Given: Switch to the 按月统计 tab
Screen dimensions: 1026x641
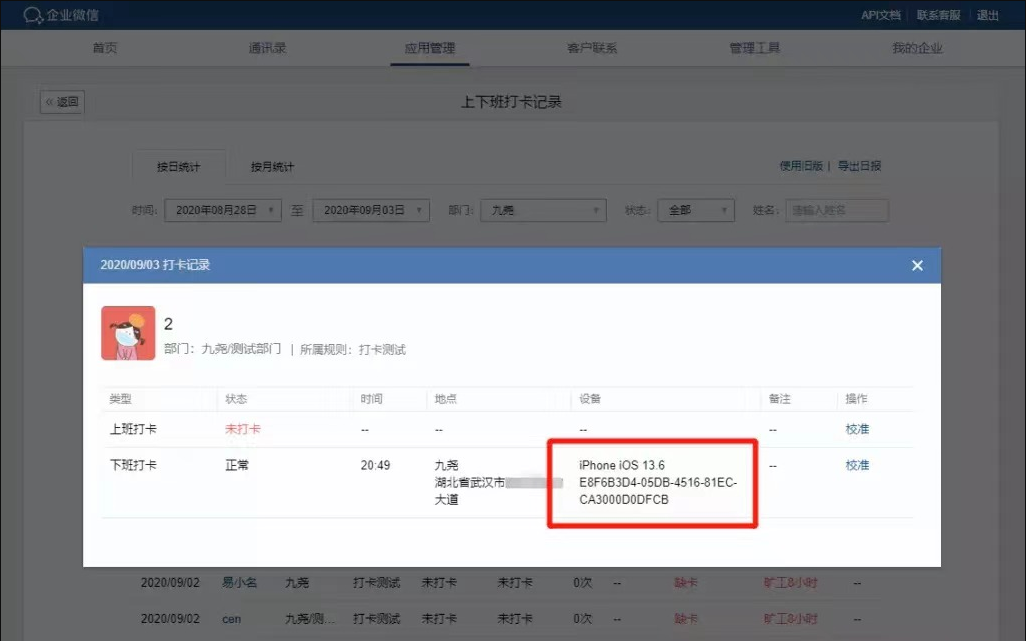Looking at the screenshot, I should click(272, 166).
